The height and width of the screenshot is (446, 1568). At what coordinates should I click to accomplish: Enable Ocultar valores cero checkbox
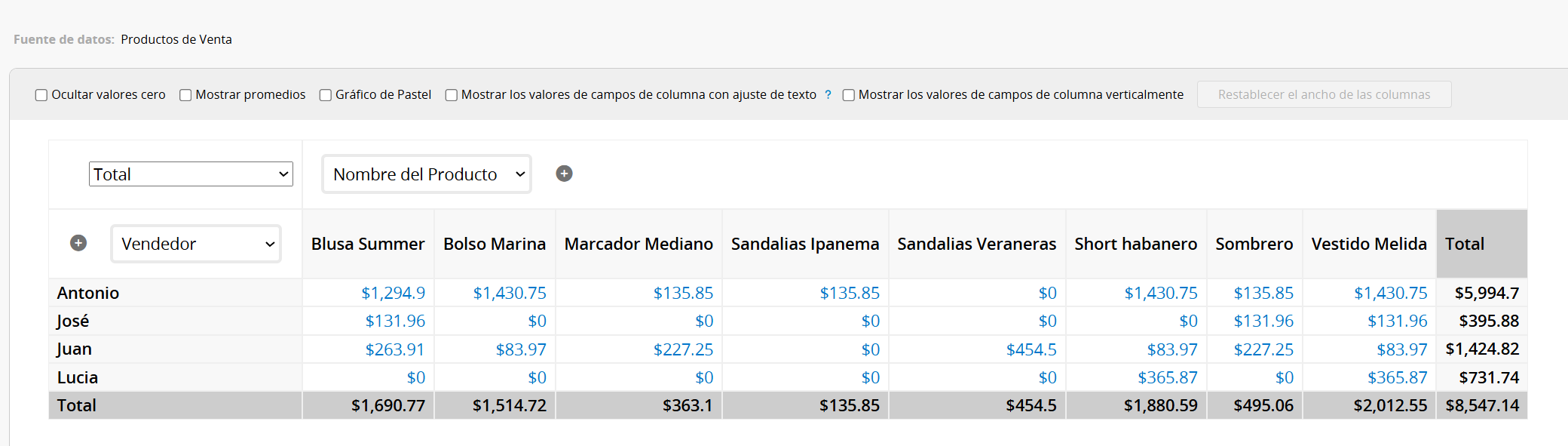[41, 95]
